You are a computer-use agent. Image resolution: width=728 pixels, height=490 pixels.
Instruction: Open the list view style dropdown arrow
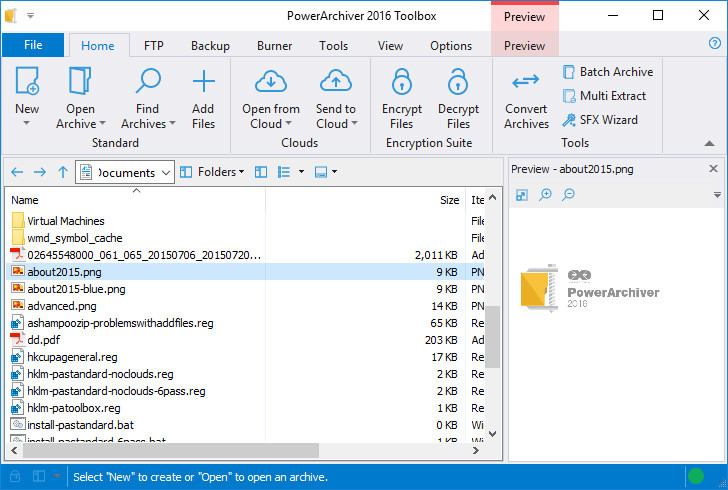point(301,172)
